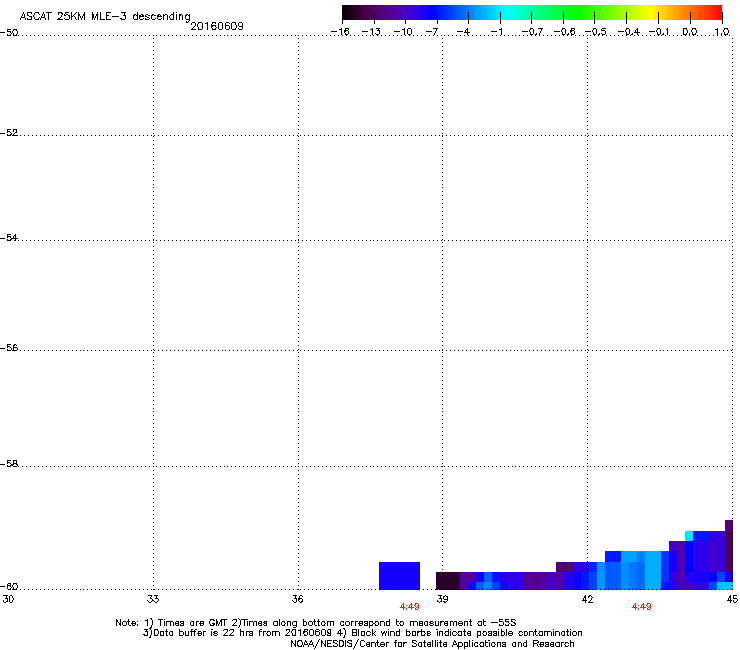Click the -52 latitude axis label
This screenshot has height=650, width=740.
(x=9, y=133)
